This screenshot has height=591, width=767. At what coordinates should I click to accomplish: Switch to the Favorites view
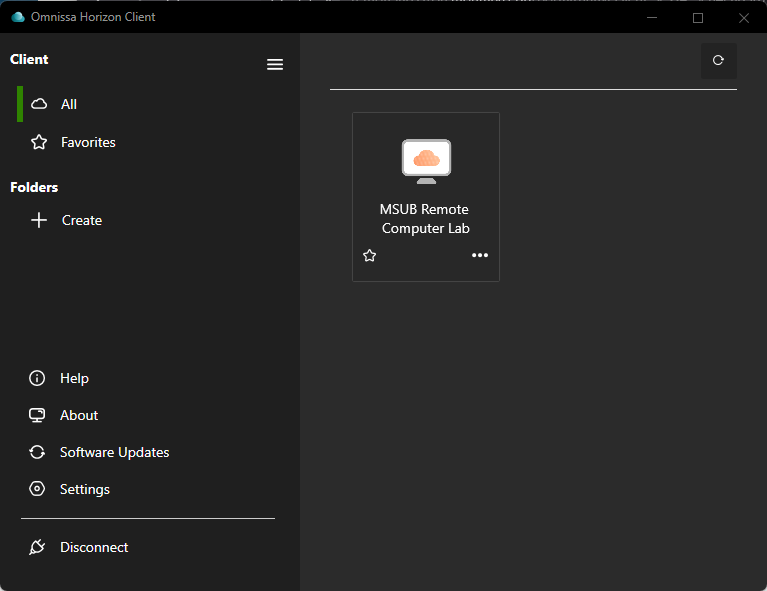click(x=88, y=142)
